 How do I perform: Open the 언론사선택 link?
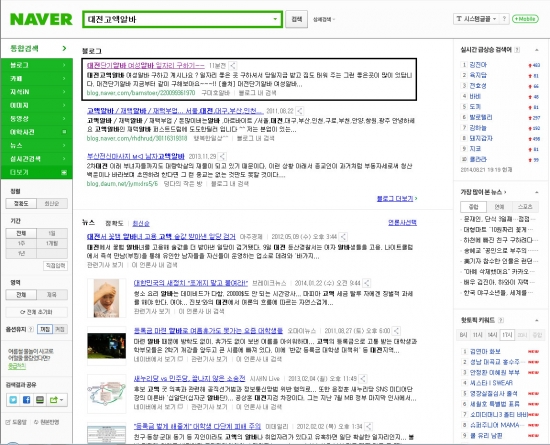click(x=402, y=223)
